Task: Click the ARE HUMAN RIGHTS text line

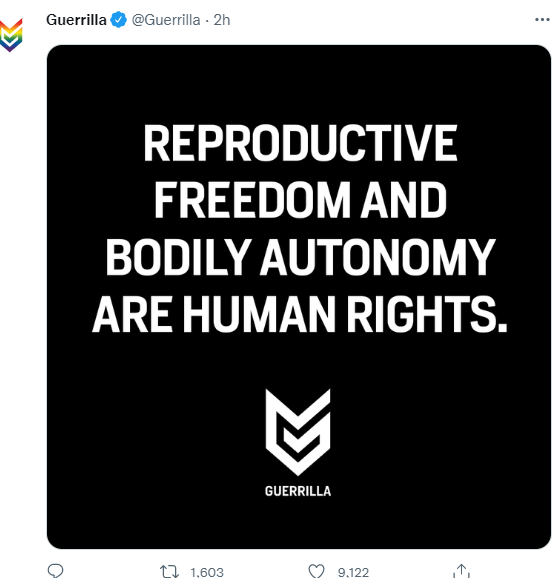Action: [x=300, y=314]
